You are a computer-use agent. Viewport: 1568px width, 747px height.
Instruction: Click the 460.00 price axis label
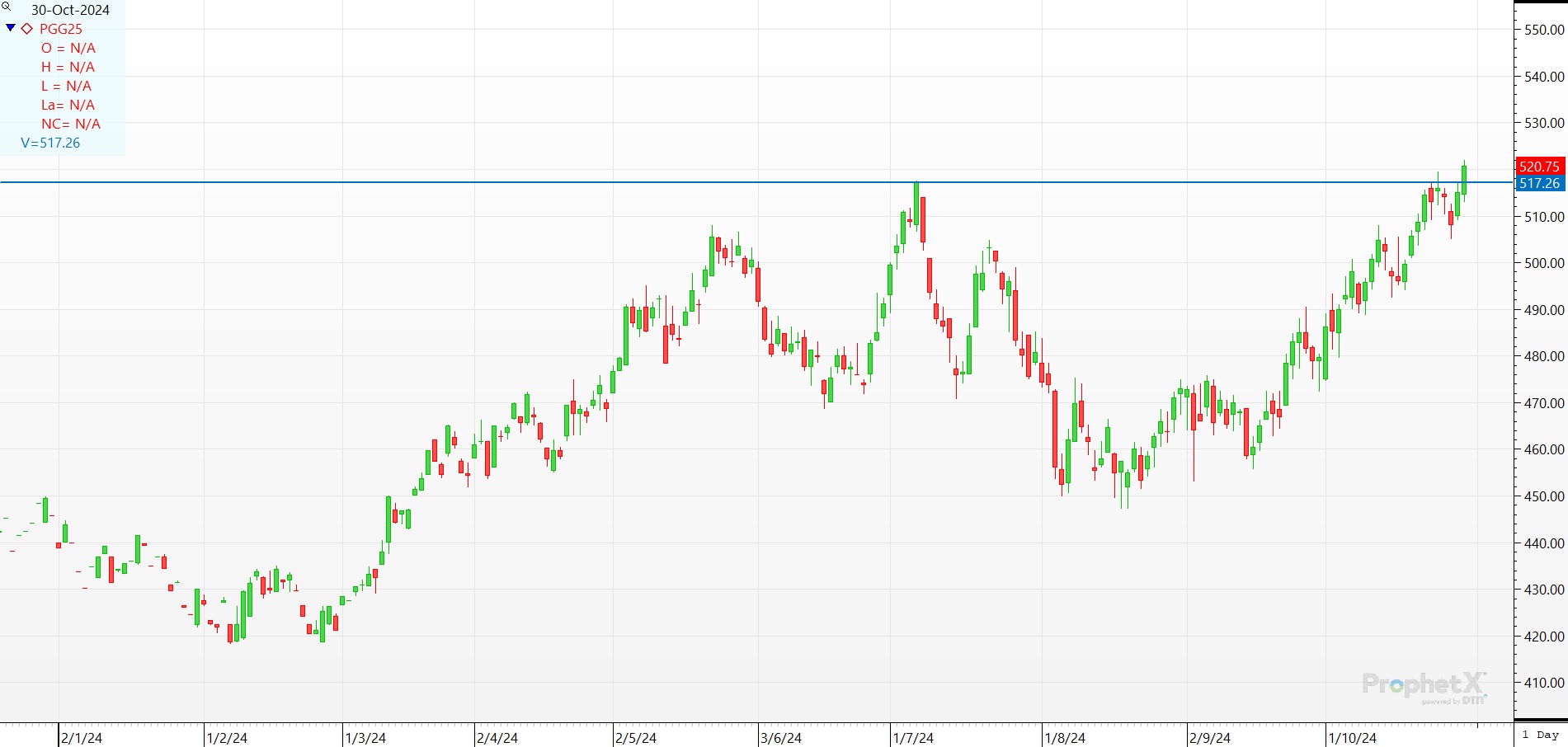[1544, 449]
